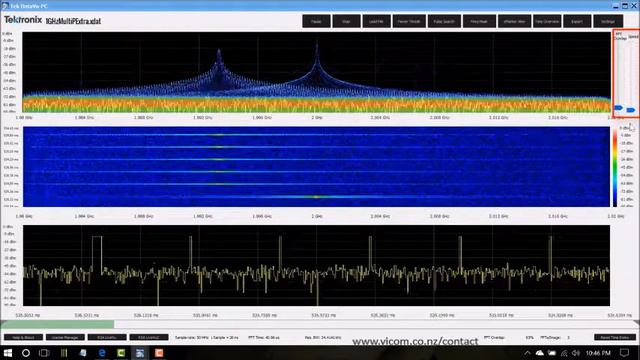Open the notification Action Center
The image size is (640, 360).
point(624,353)
